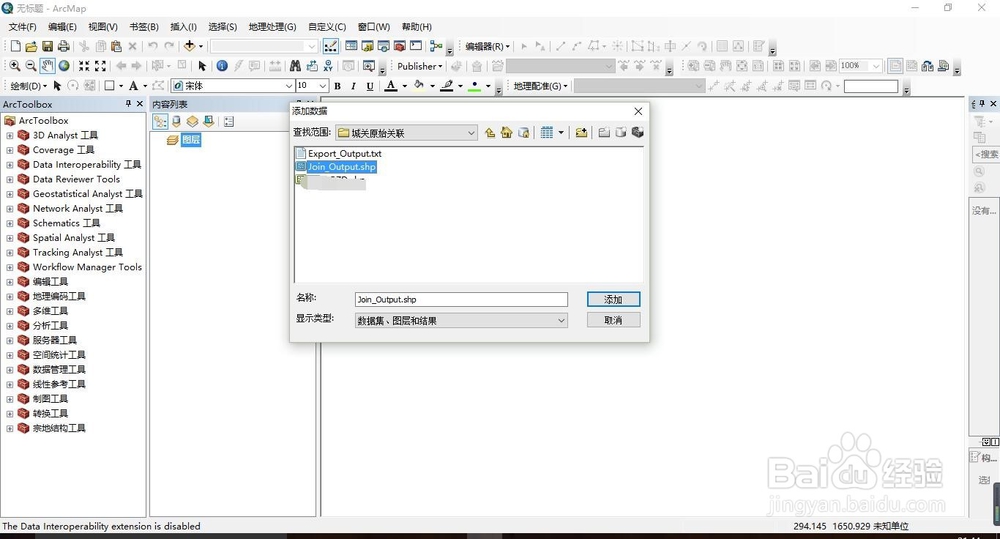
Task: Select the Pan hand tool
Action: point(47,66)
